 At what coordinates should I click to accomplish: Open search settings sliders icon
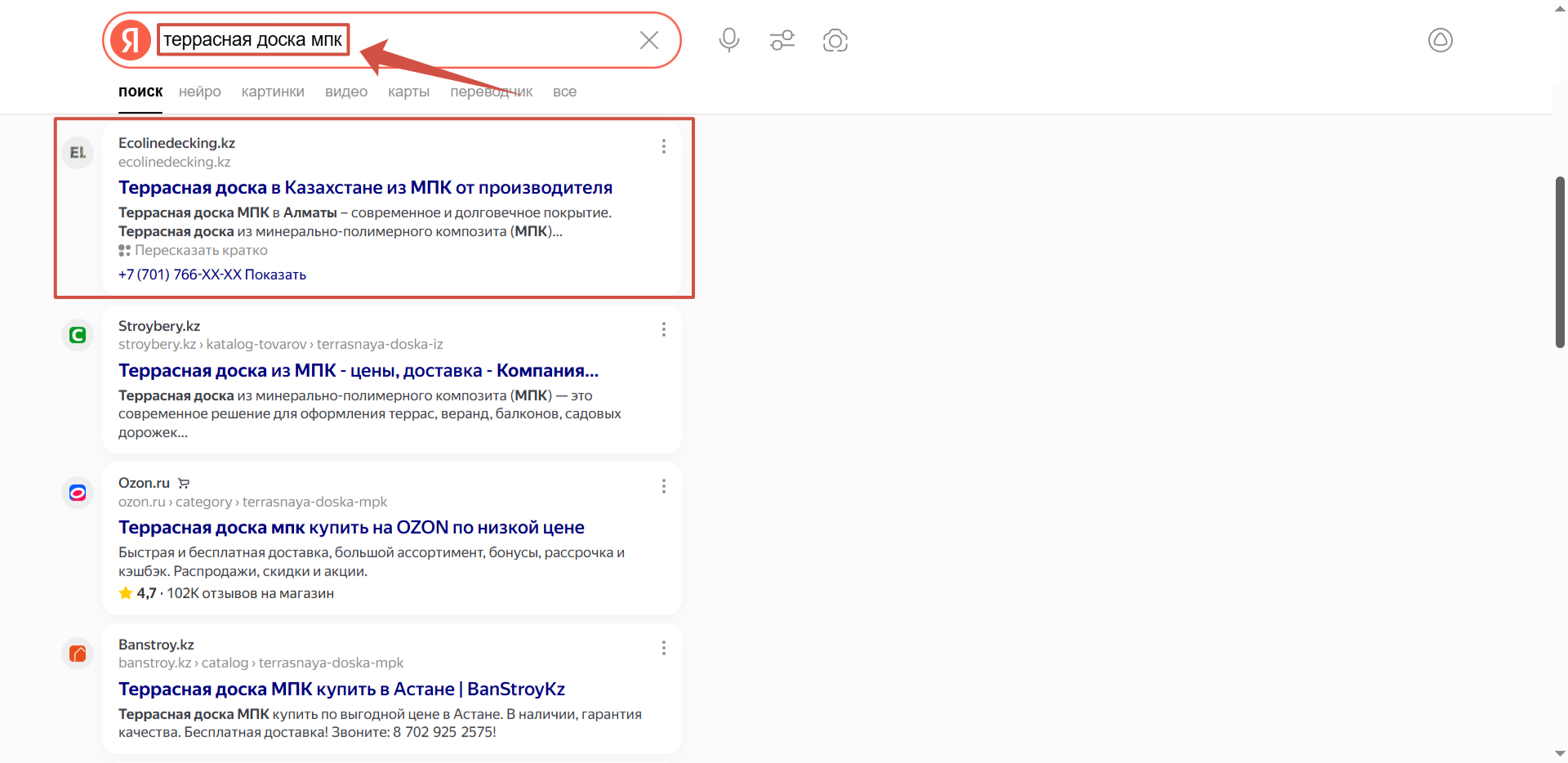coord(782,40)
